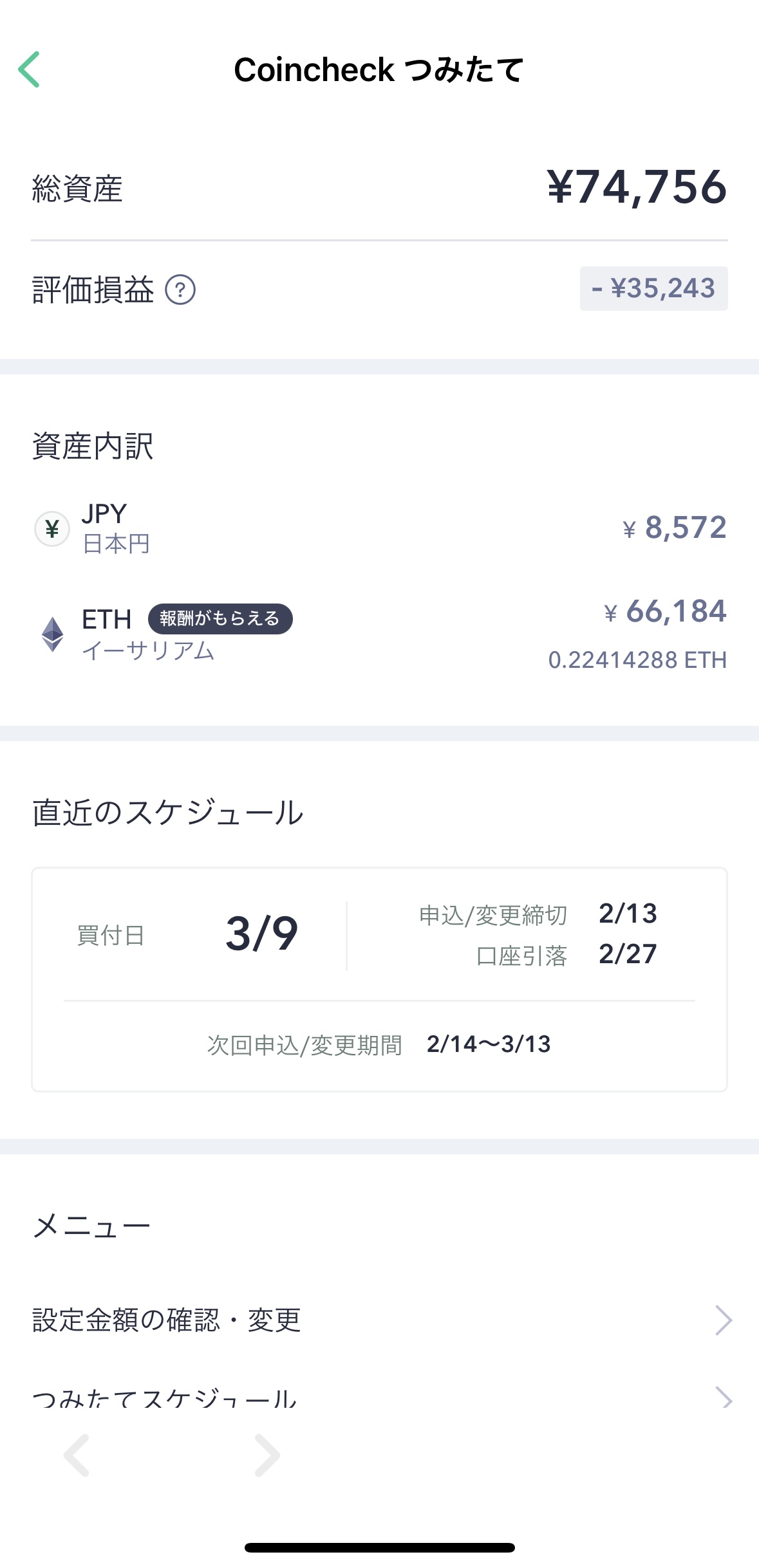Screen dimensions: 759x1568
Task: Tap the 報酬がもらえる badge
Action: pyautogui.click(x=220, y=619)
